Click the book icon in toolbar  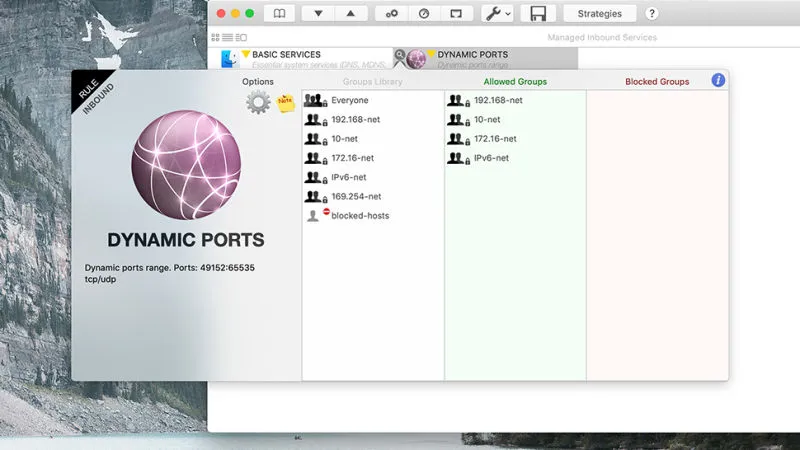(x=279, y=14)
